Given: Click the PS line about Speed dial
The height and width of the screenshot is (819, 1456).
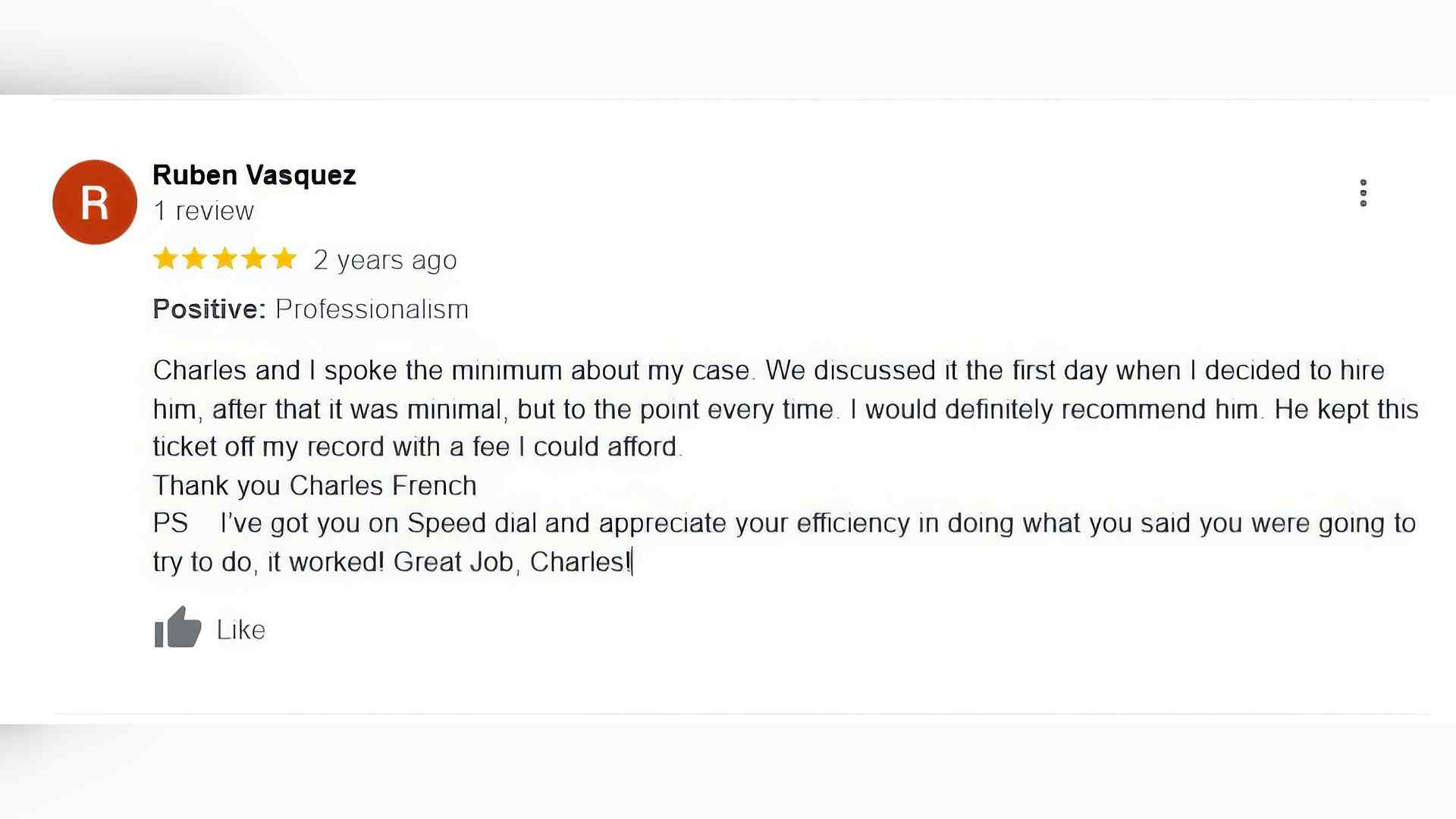Looking at the screenshot, I should [x=784, y=523].
